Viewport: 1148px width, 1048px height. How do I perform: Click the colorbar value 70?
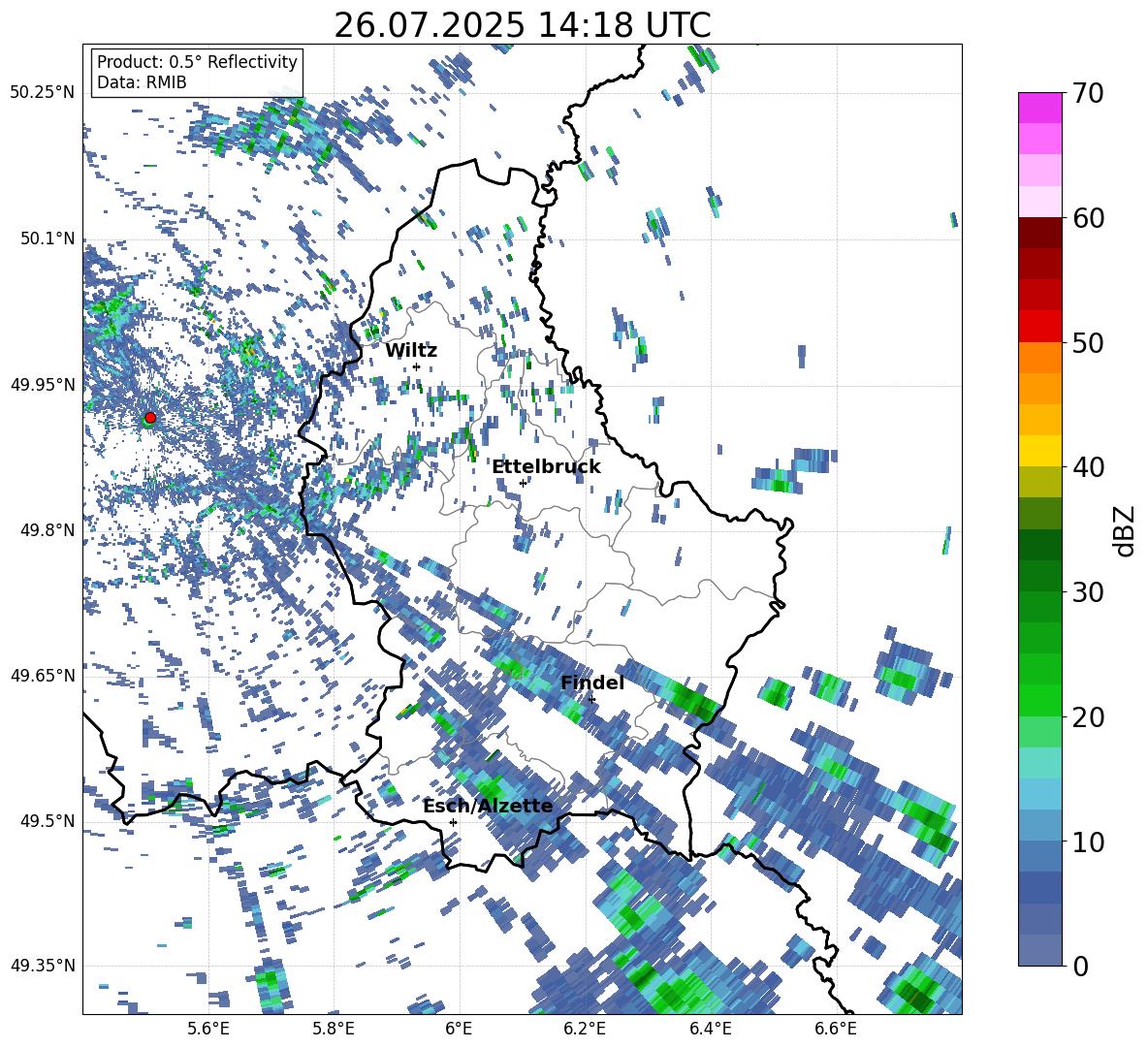(1088, 93)
